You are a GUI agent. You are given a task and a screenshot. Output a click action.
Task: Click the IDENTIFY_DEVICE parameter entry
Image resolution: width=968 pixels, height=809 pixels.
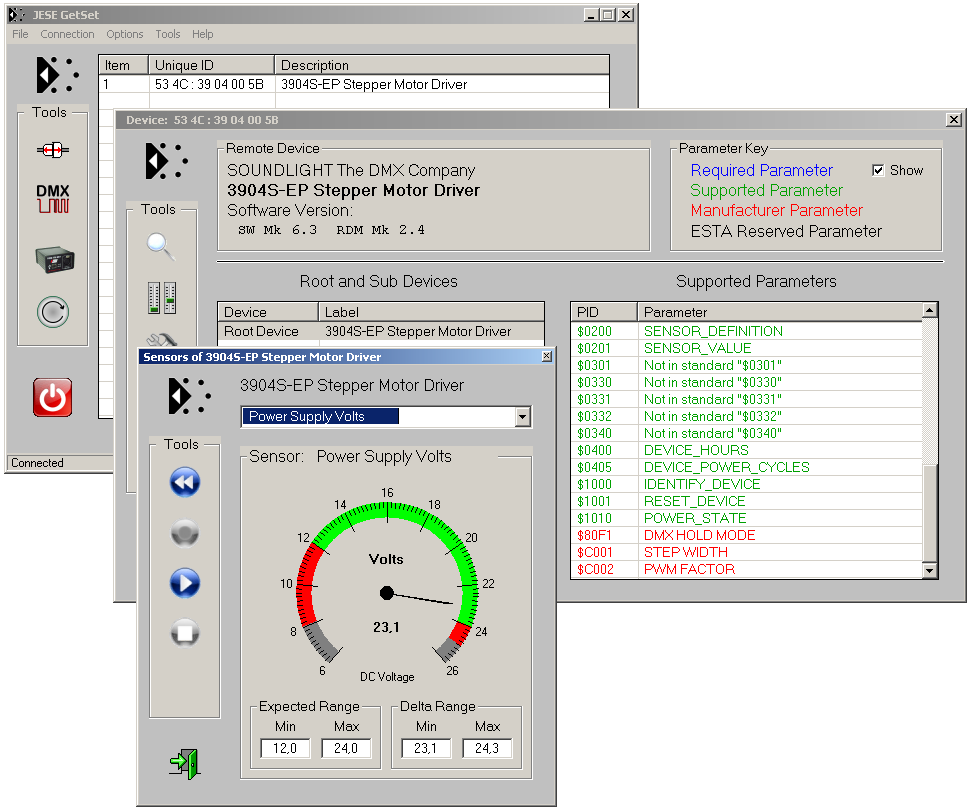[701, 484]
